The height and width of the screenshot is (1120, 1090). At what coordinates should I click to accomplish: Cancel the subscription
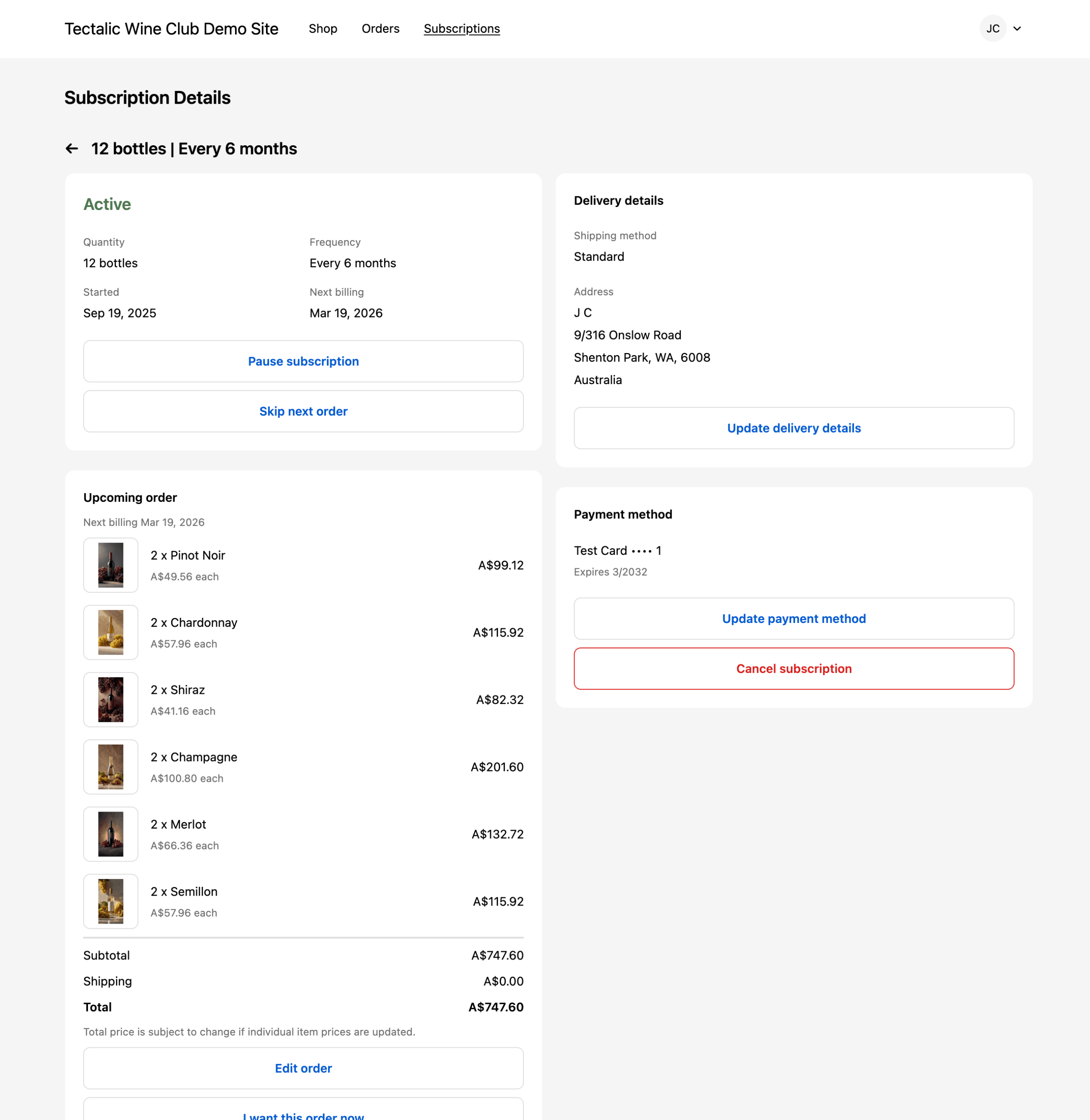click(x=793, y=668)
